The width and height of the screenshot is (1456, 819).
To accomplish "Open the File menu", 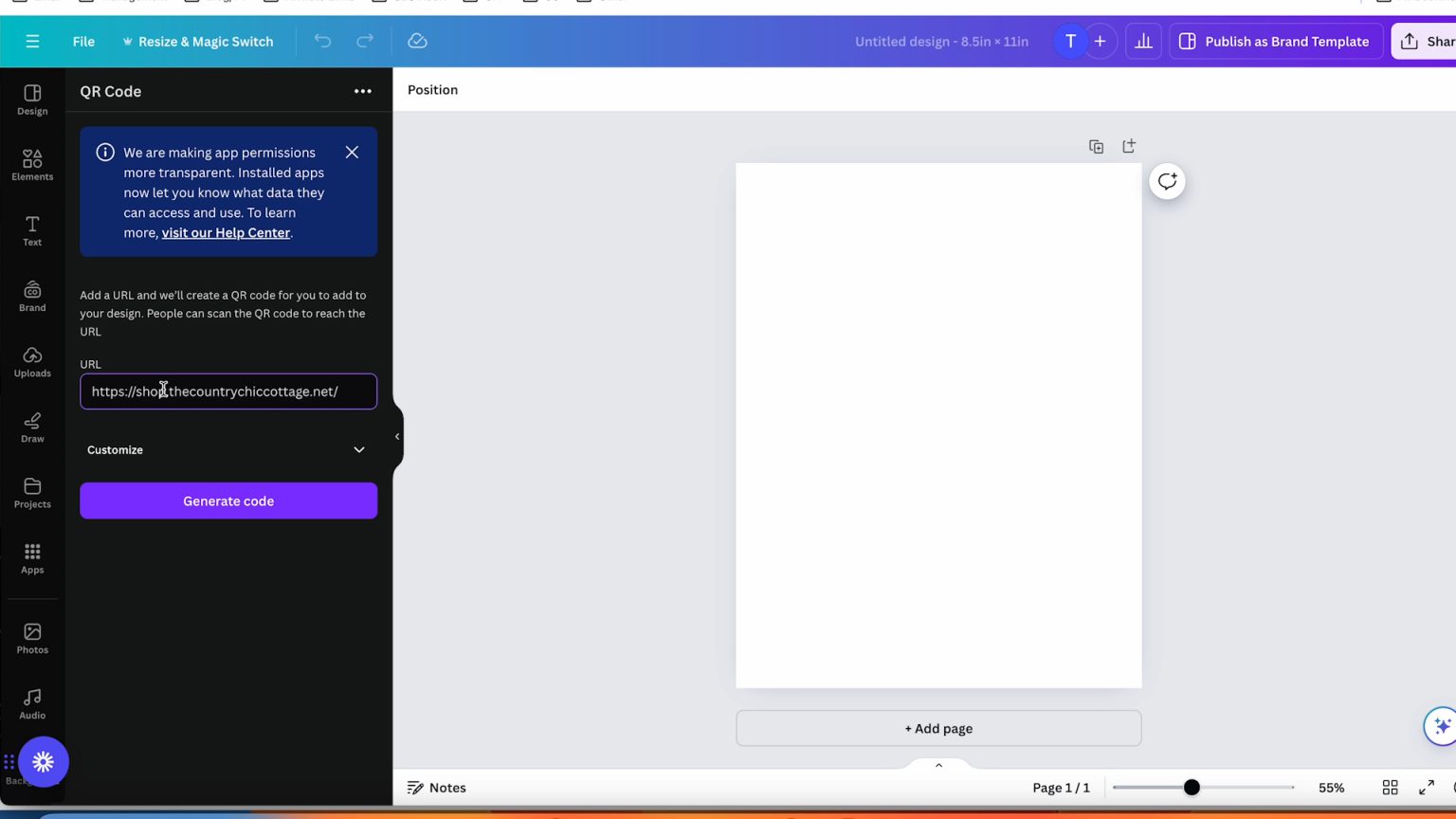I will [83, 41].
